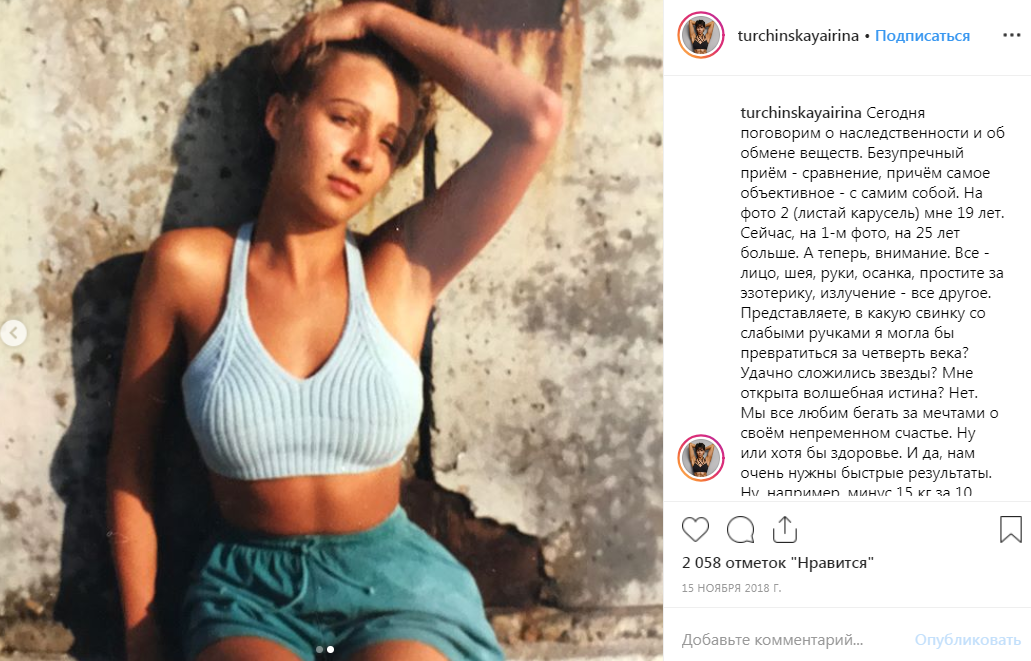Focus the Добавьте комментарий input field

tap(790, 639)
